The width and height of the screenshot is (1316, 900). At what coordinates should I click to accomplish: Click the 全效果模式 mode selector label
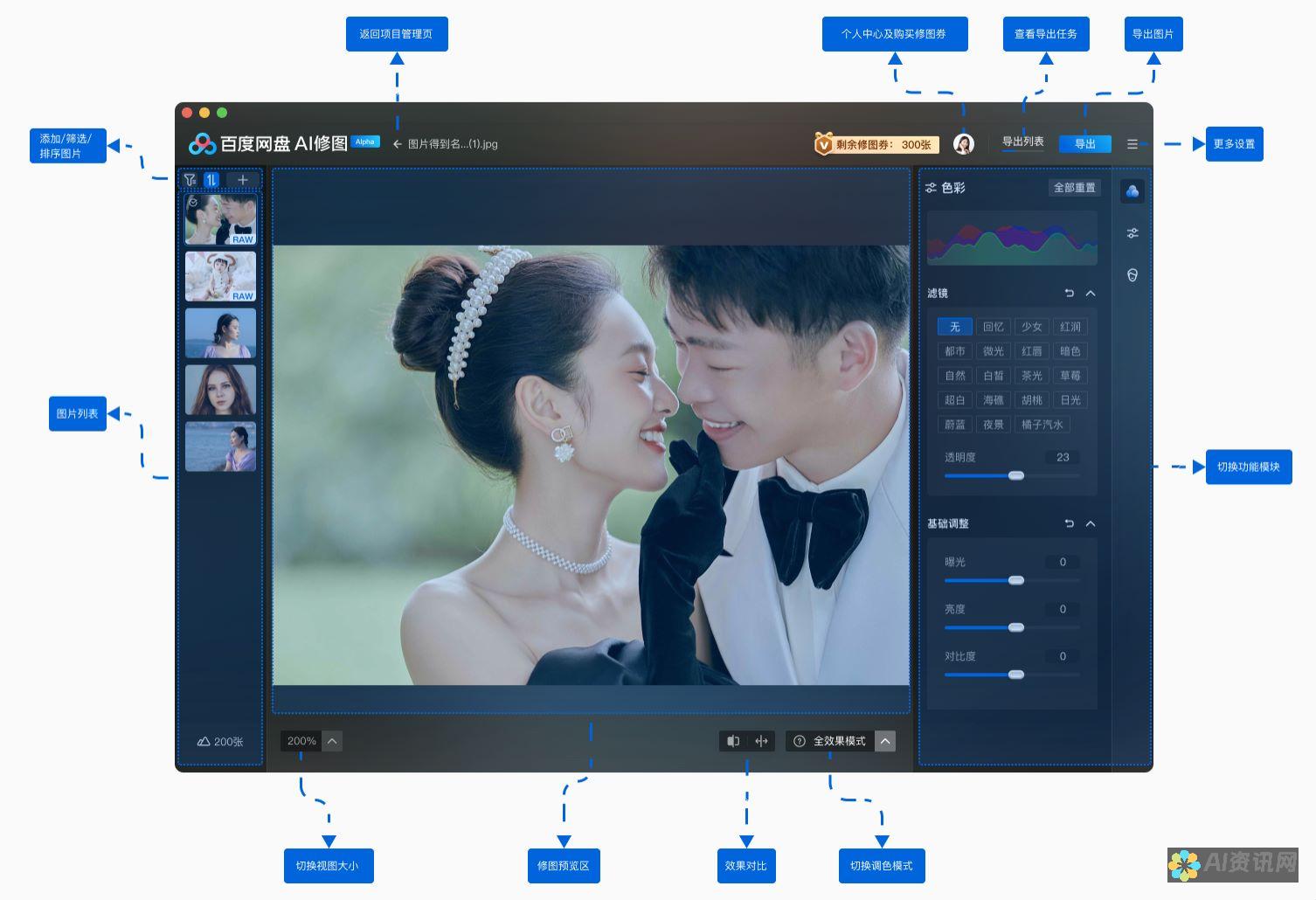click(839, 741)
